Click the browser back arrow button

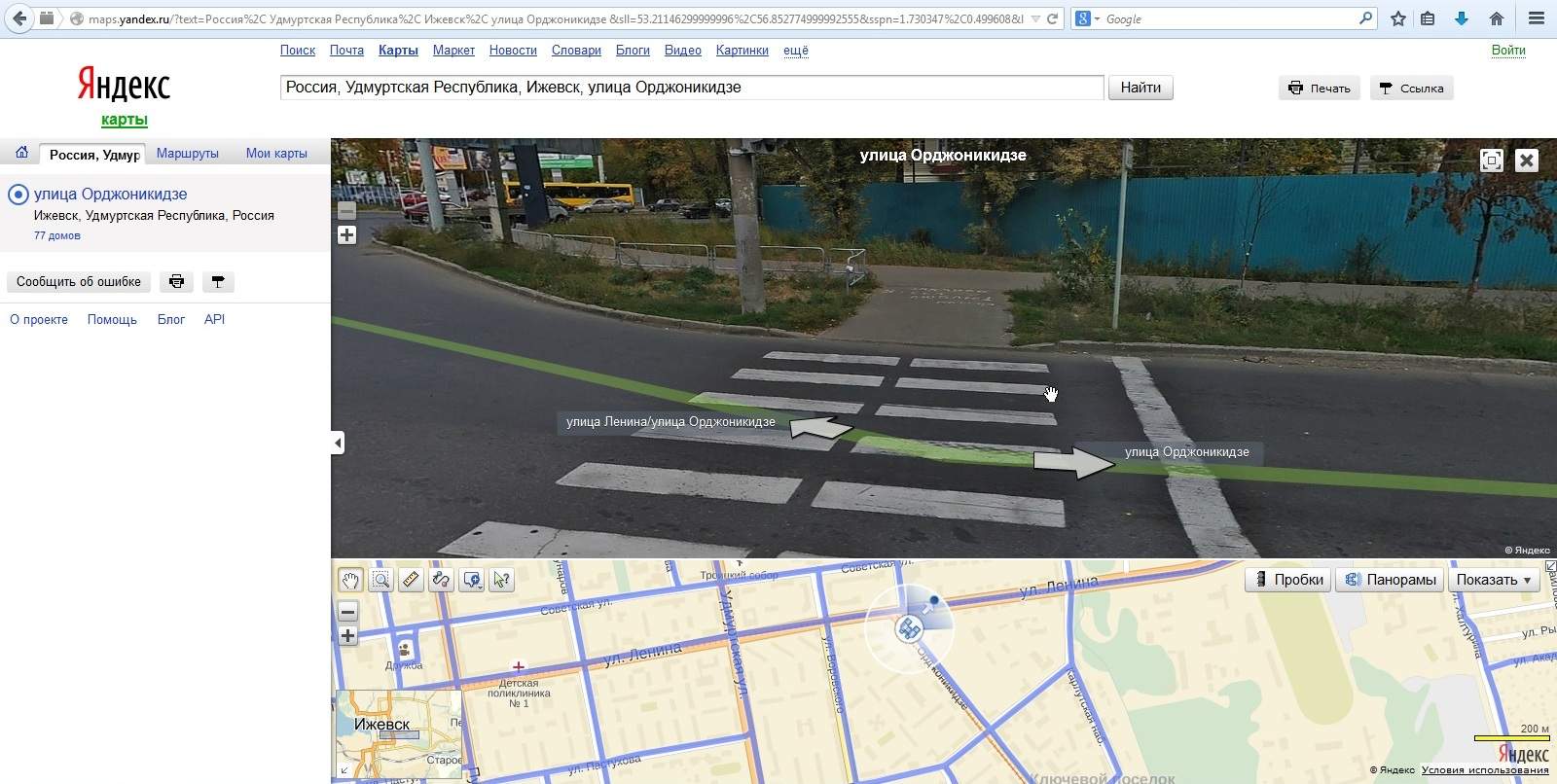pyautogui.click(x=19, y=18)
